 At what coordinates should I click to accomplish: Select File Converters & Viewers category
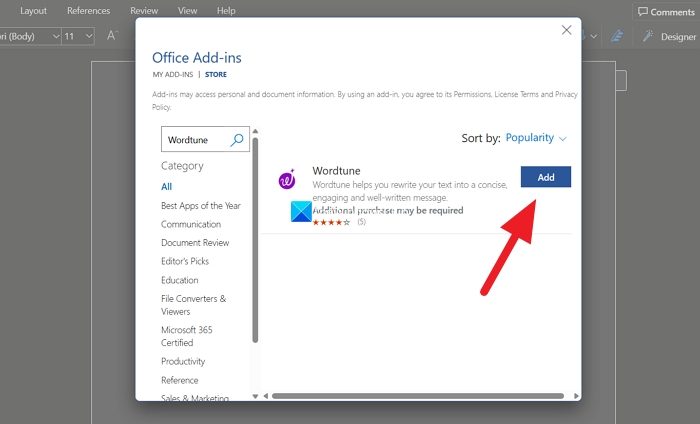pyautogui.click(x=194, y=305)
